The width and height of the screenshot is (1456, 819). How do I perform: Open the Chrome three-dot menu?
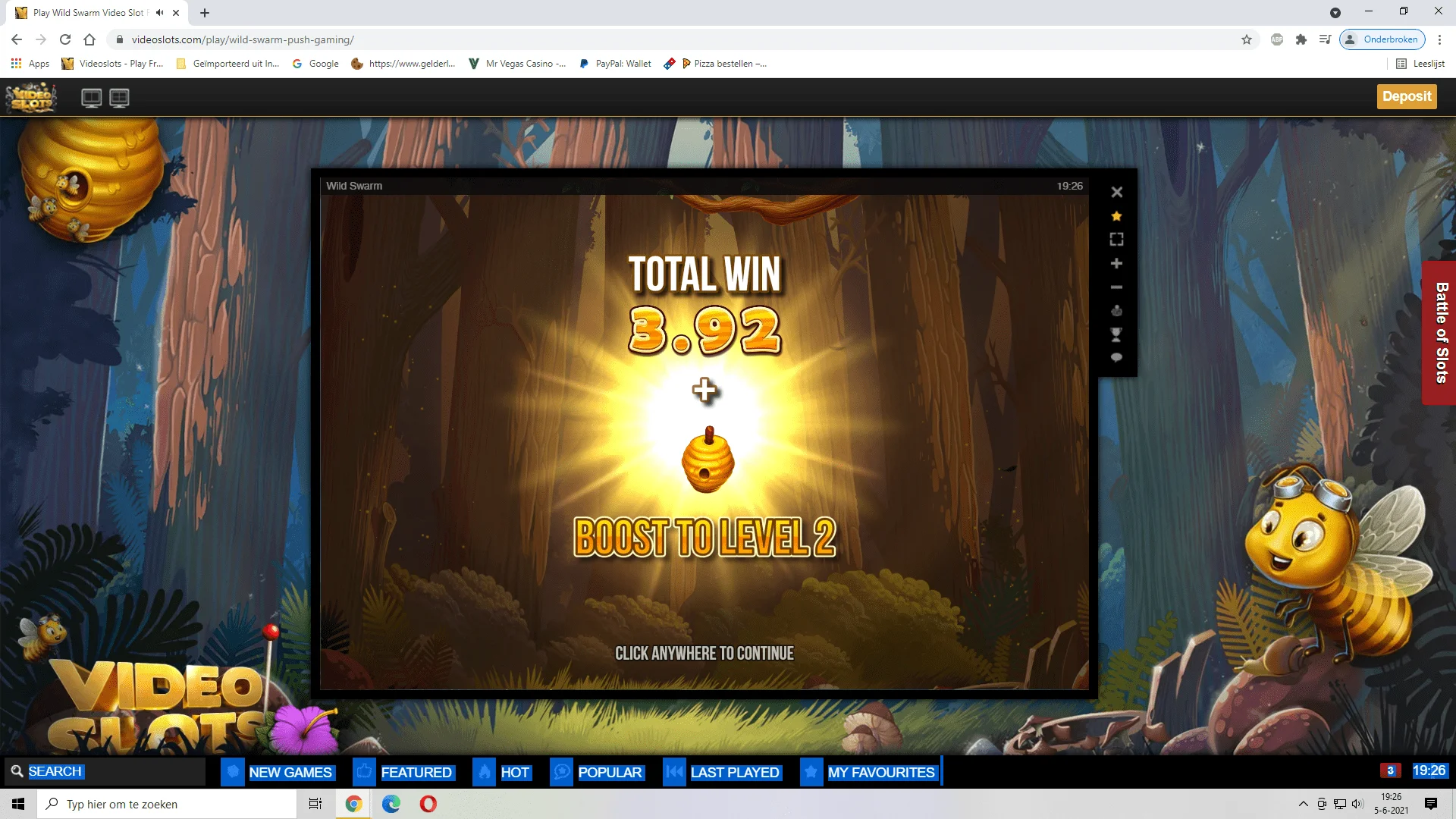pyautogui.click(x=1440, y=39)
